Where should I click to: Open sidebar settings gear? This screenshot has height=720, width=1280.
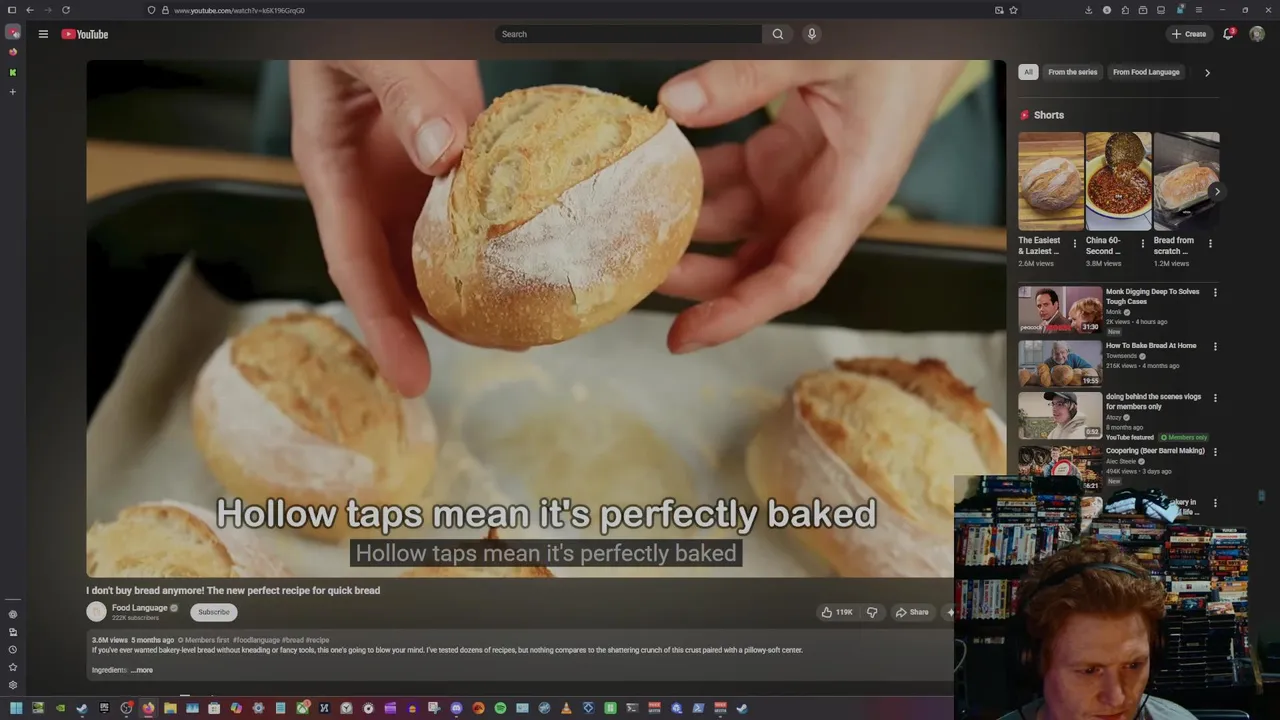click(x=13, y=685)
